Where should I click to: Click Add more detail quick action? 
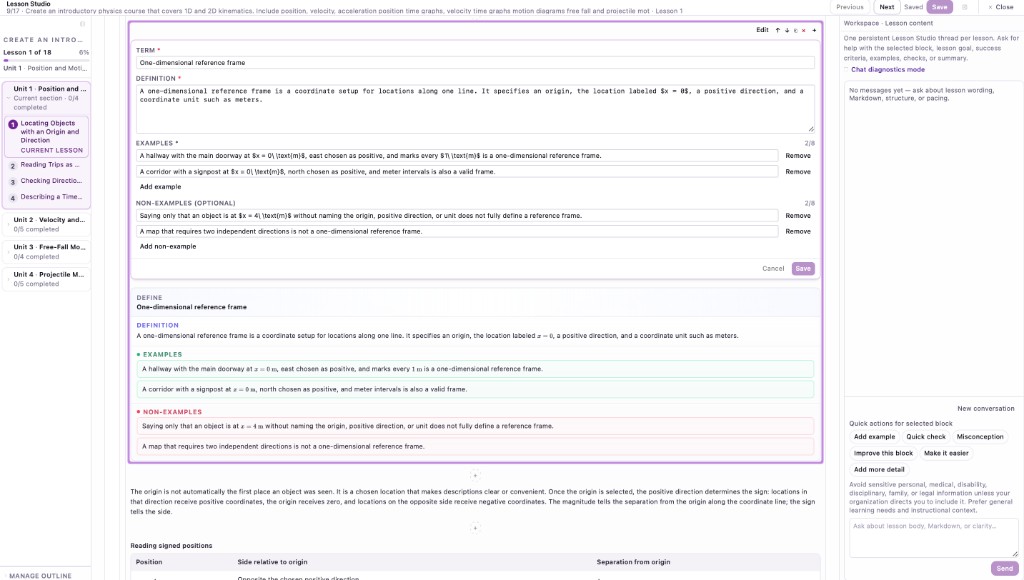coord(879,469)
